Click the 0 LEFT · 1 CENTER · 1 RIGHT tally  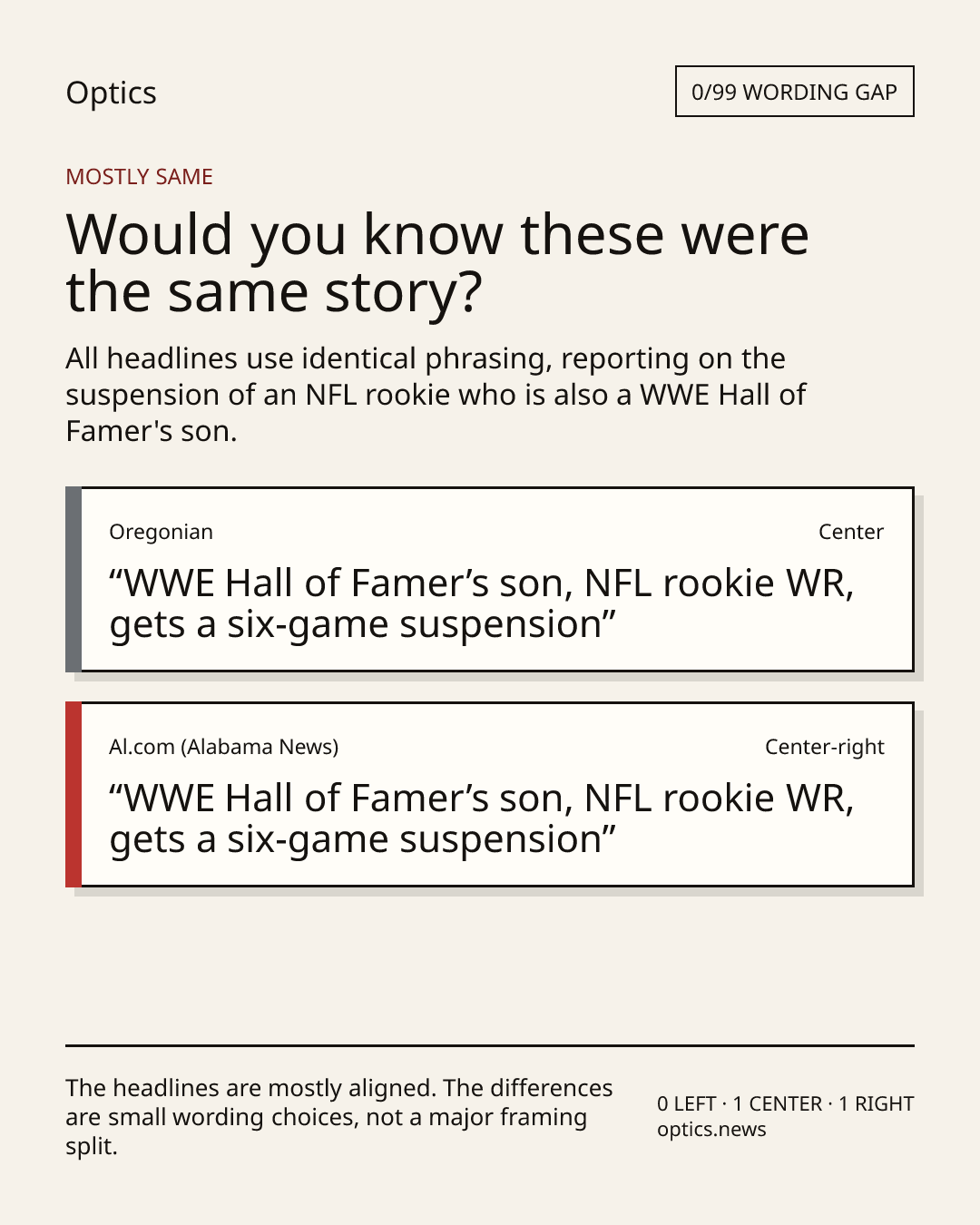click(x=785, y=1103)
